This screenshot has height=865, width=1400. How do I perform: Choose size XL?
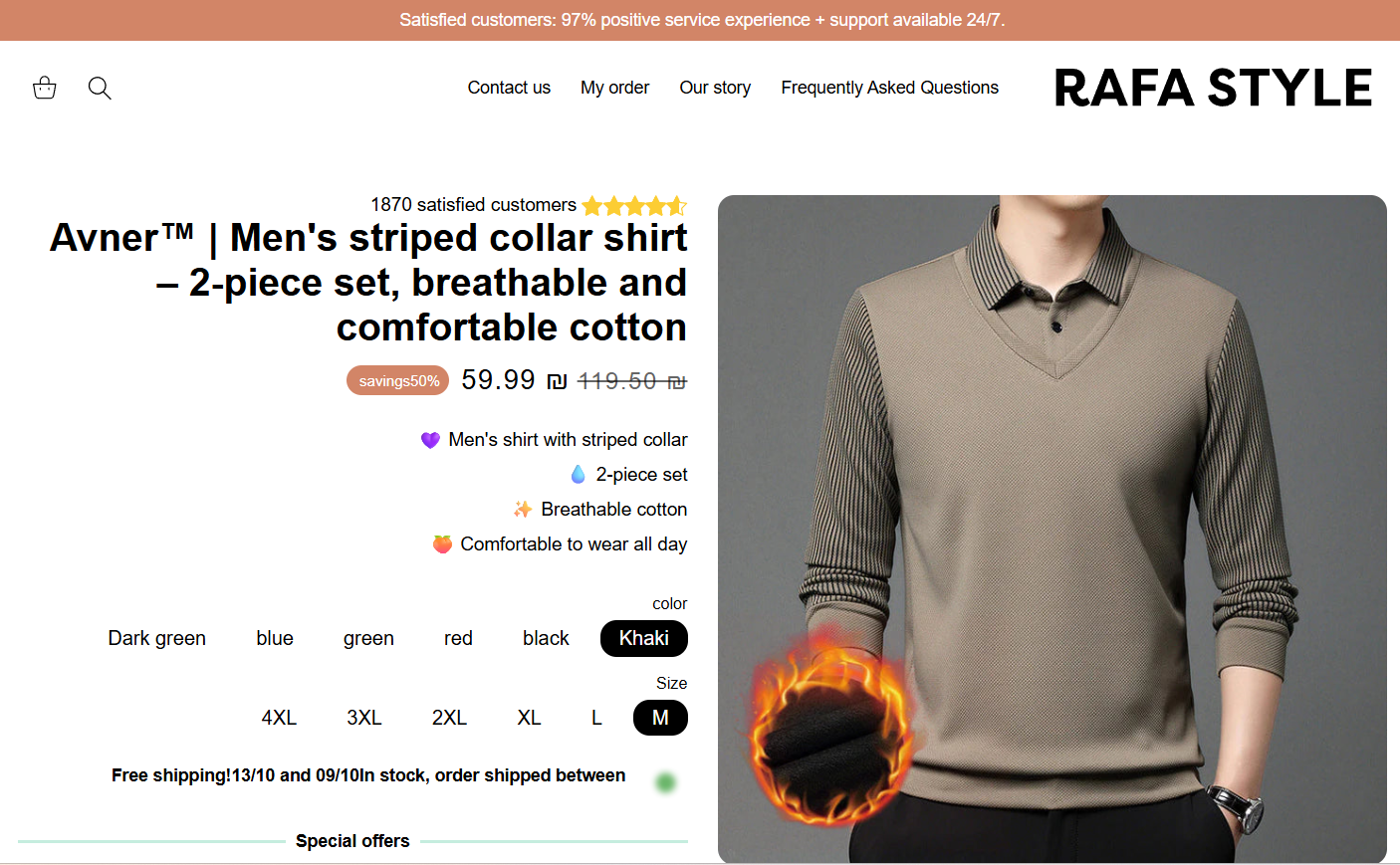pos(529,718)
